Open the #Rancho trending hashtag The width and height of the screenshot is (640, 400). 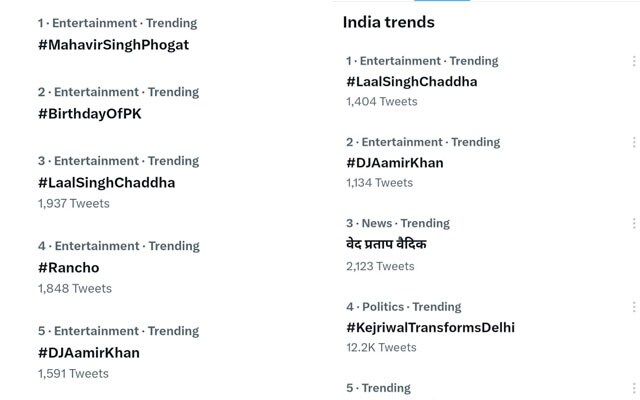tap(69, 268)
